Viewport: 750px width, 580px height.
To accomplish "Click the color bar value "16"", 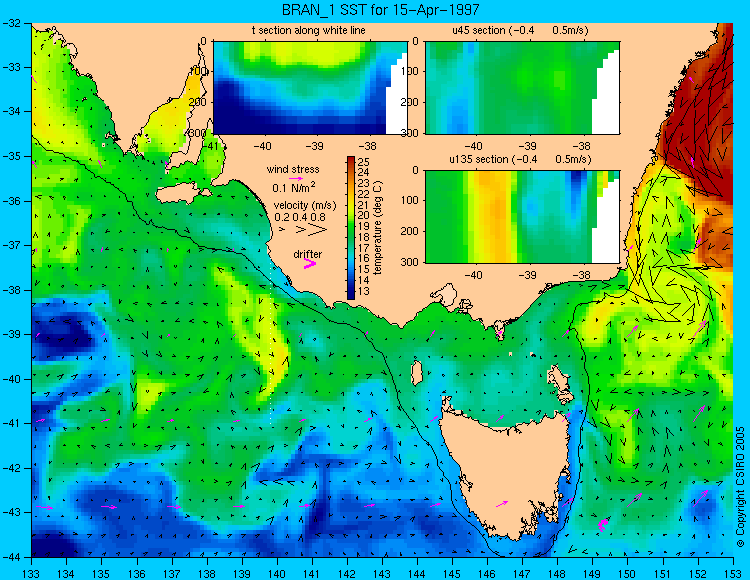I will (364, 259).
